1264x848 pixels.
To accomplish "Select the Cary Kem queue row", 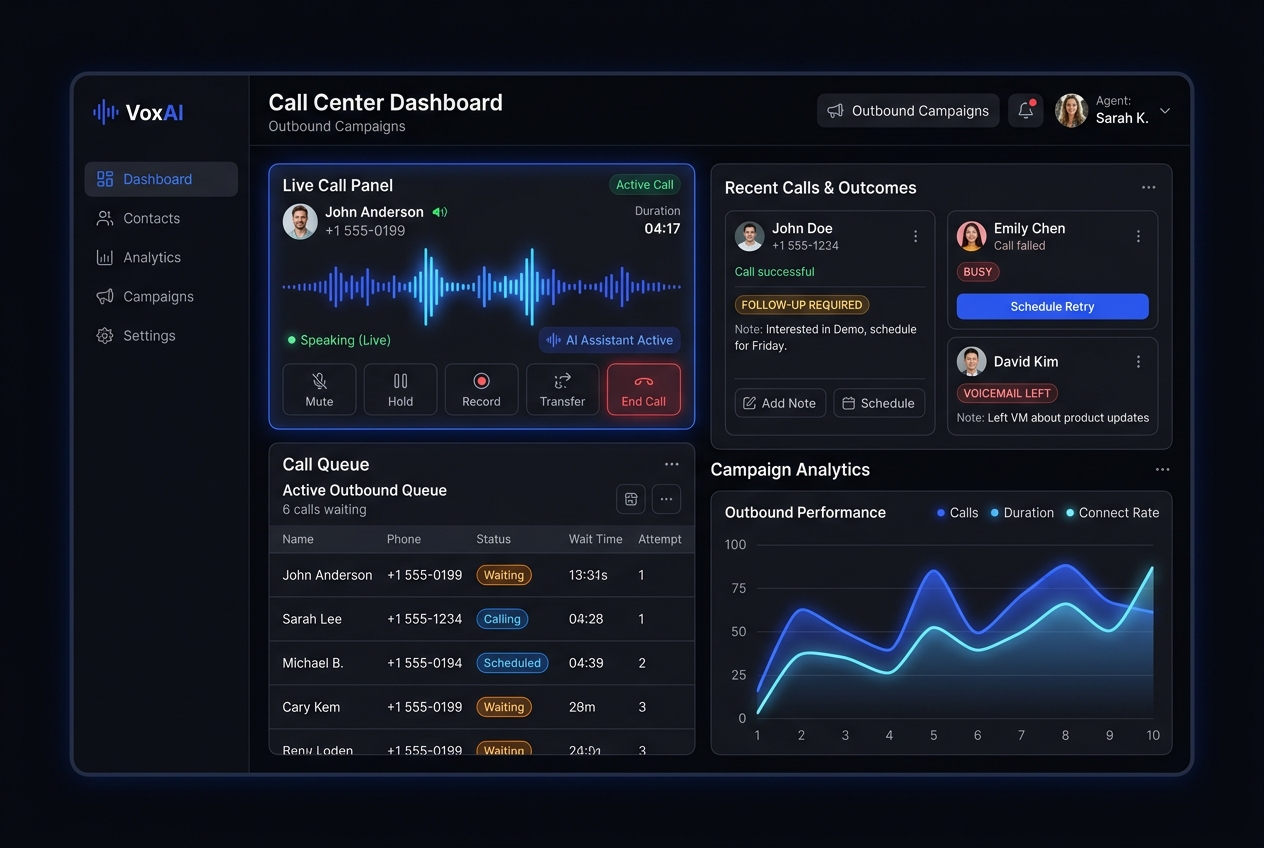I will [x=481, y=707].
